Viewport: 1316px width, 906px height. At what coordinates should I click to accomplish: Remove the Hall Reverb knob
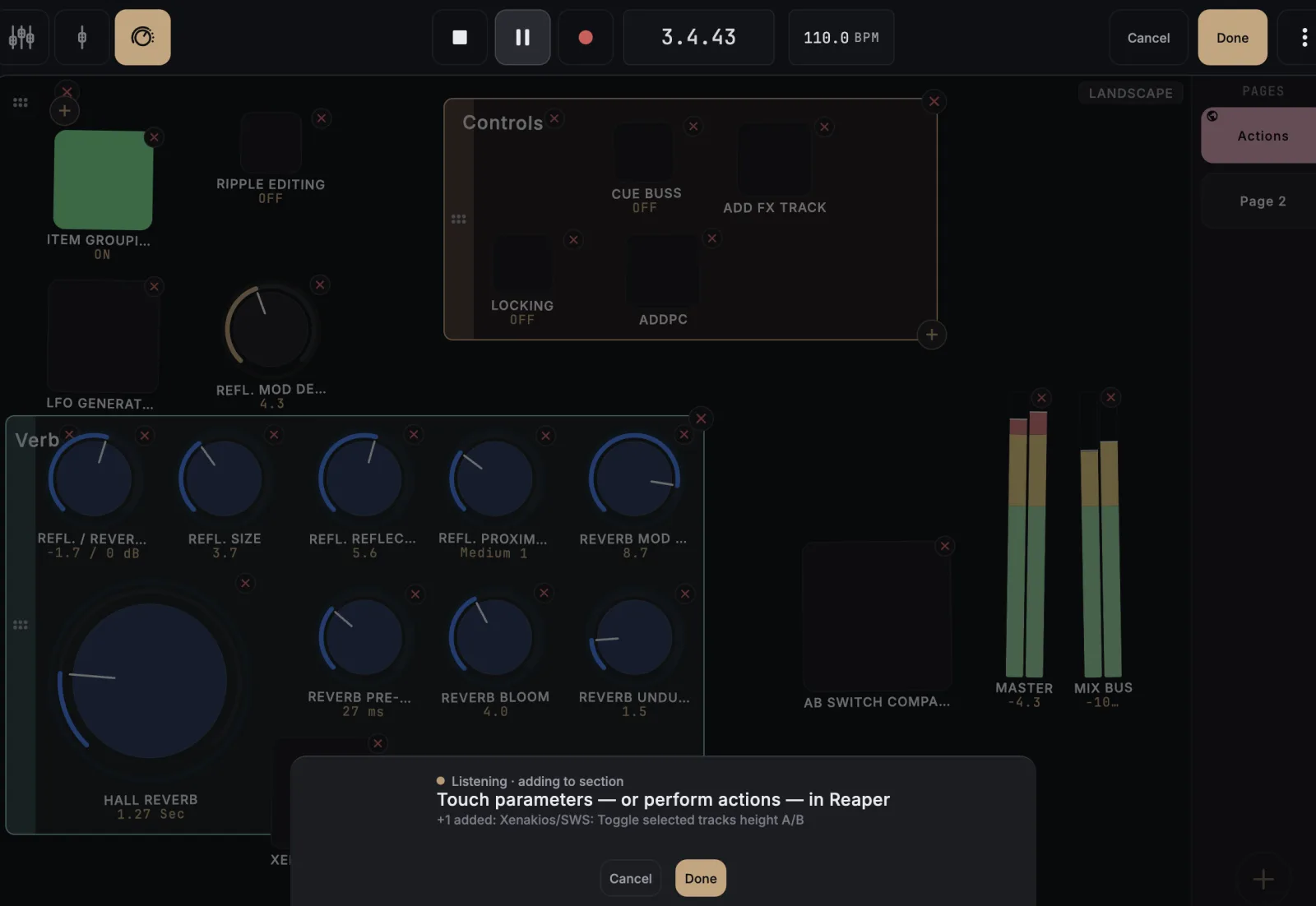click(245, 584)
